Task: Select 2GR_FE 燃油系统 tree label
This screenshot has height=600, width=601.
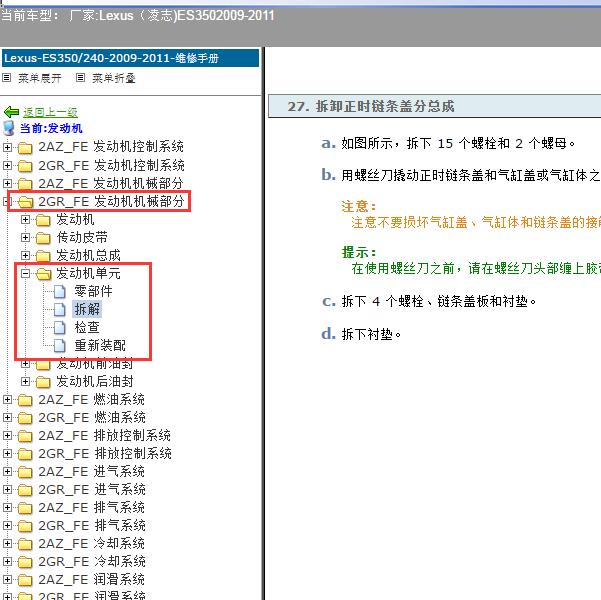Action: point(92,418)
